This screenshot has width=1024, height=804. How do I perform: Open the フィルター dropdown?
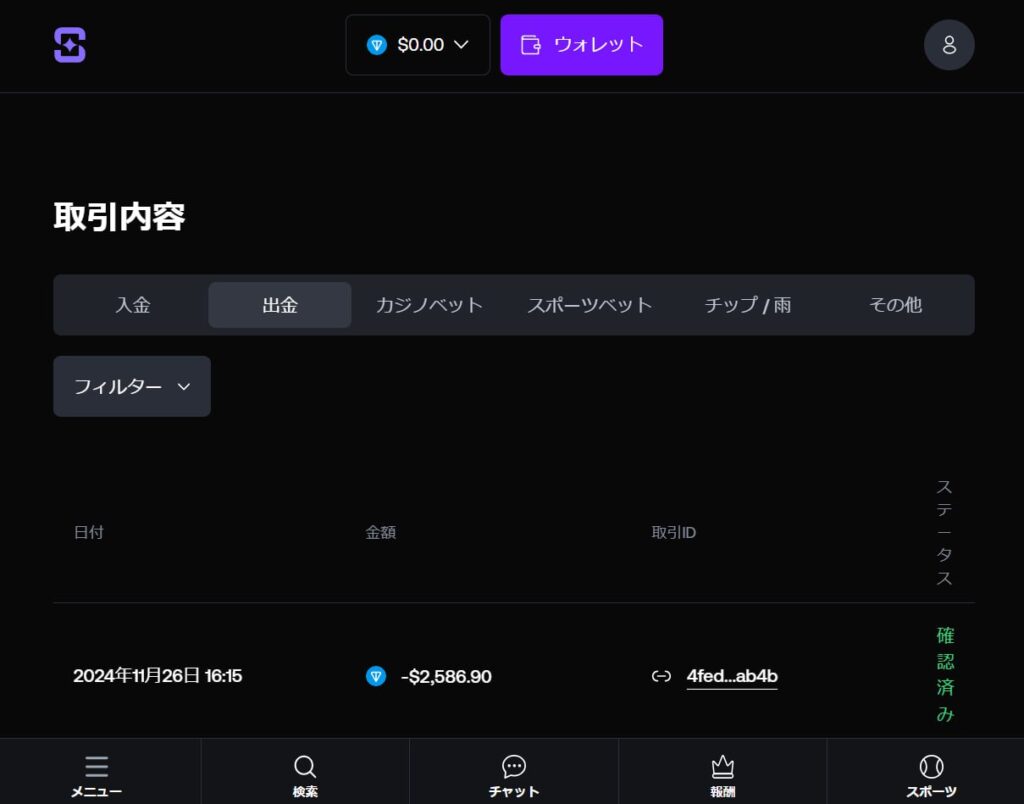click(x=132, y=386)
